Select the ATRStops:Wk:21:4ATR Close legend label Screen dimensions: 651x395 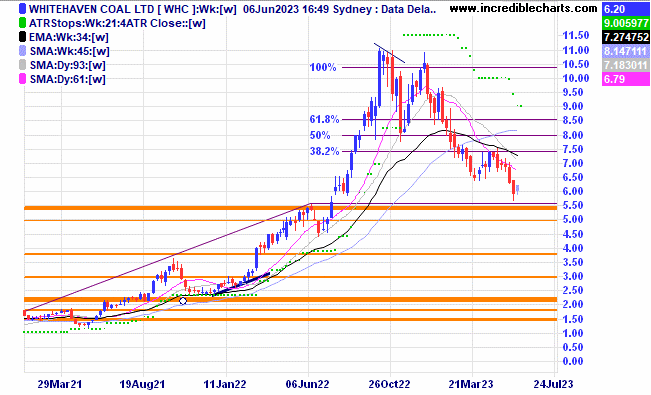(117, 23)
